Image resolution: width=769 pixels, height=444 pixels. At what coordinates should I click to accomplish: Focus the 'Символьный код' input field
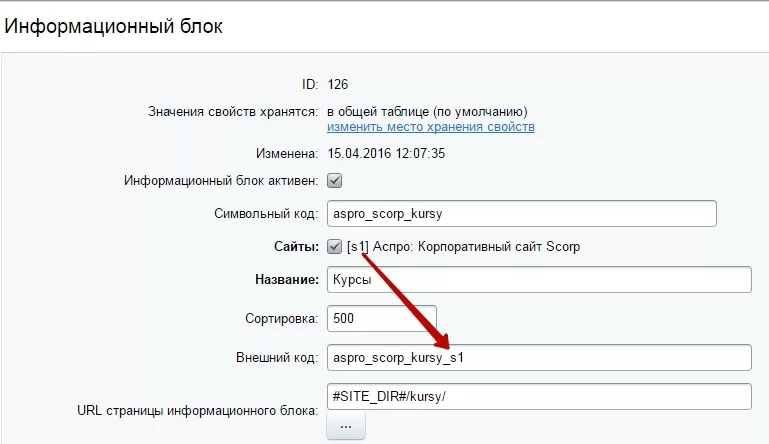click(522, 213)
